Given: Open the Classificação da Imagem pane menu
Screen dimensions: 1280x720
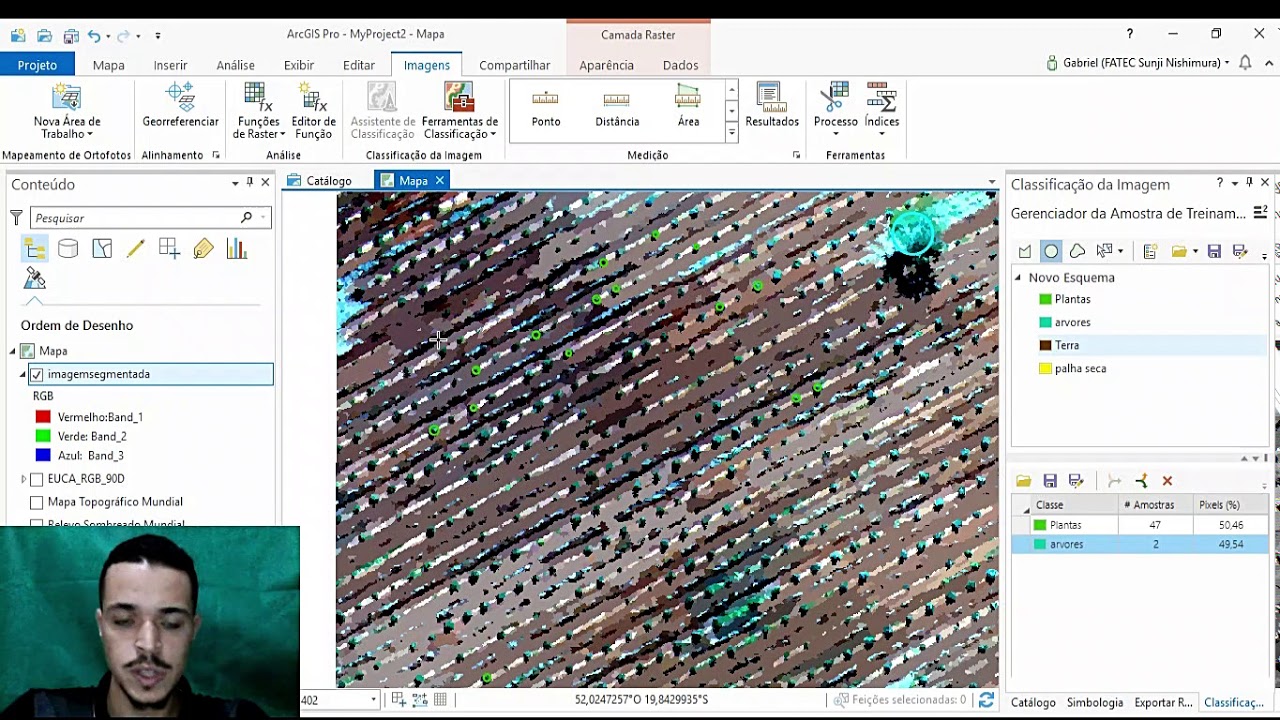Looking at the screenshot, I should point(1235,183).
